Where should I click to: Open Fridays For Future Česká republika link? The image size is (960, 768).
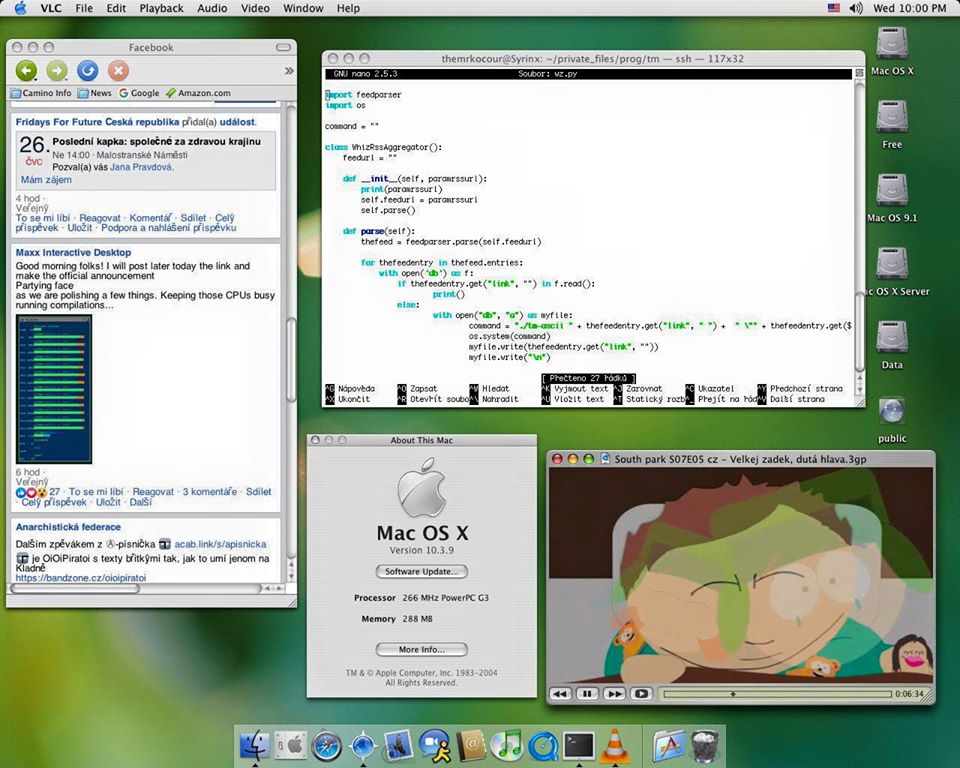pyautogui.click(x=97, y=122)
